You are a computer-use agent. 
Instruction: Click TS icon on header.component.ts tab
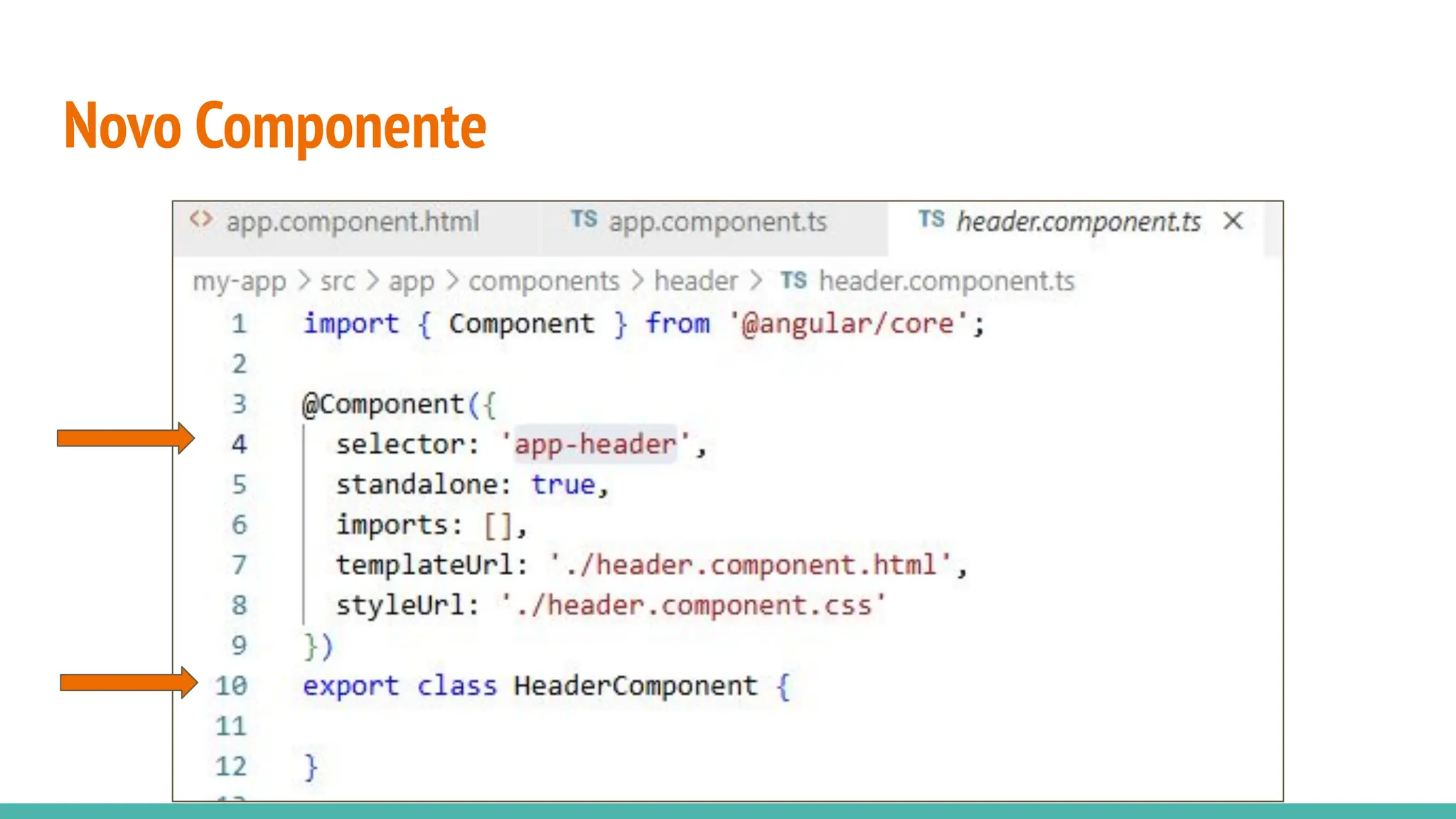click(931, 220)
